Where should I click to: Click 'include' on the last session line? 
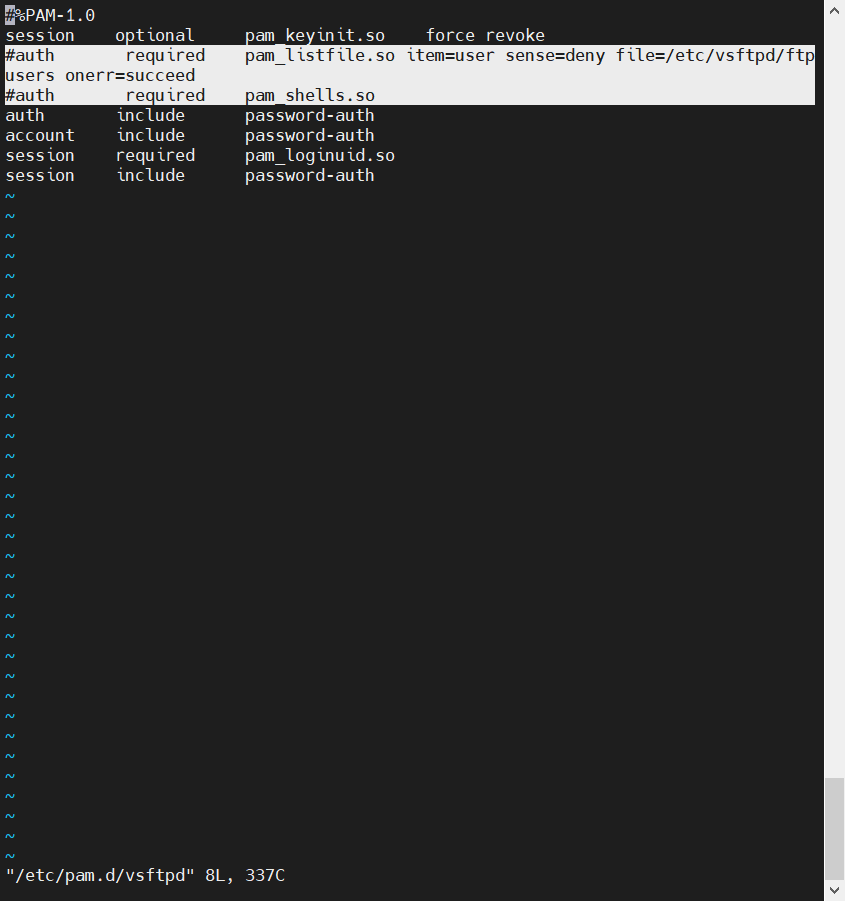pos(151,176)
